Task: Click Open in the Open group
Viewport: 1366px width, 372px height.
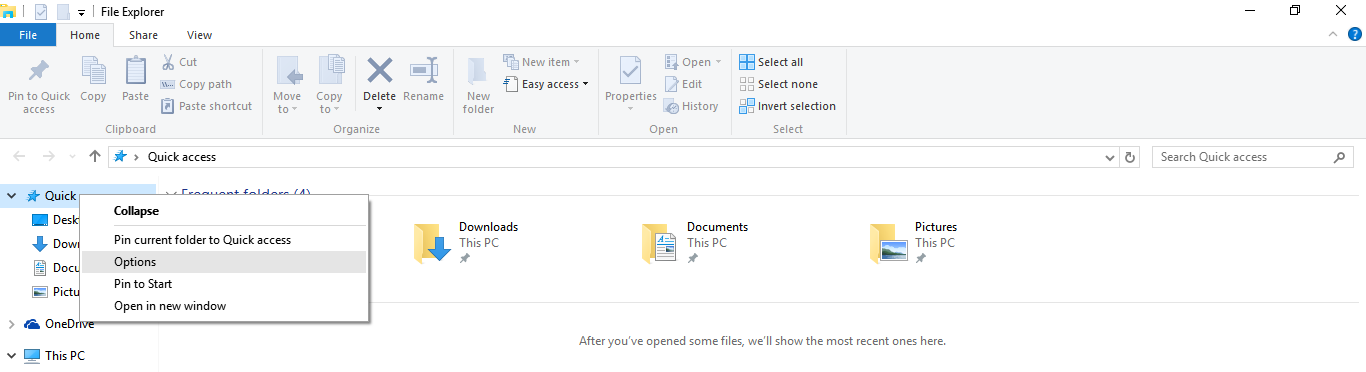Action: [693, 62]
